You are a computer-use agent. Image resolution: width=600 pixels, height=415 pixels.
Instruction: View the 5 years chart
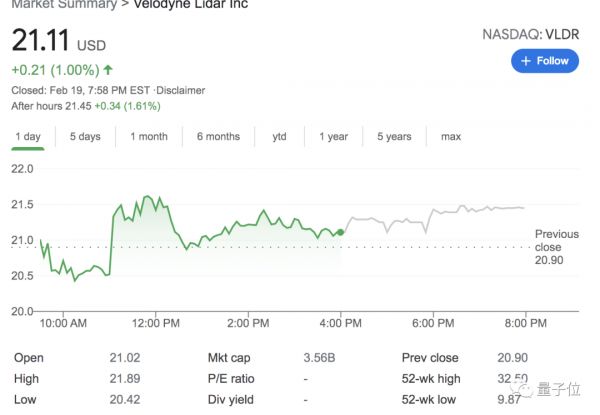coord(394,137)
